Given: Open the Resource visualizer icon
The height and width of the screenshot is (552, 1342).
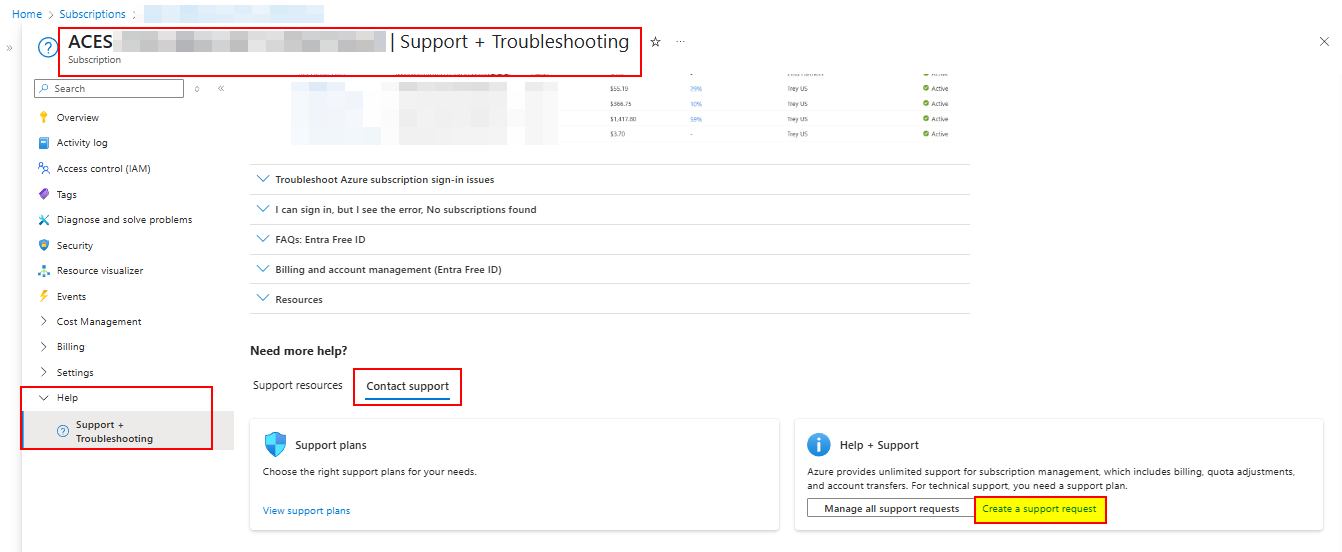Looking at the screenshot, I should click(43, 270).
